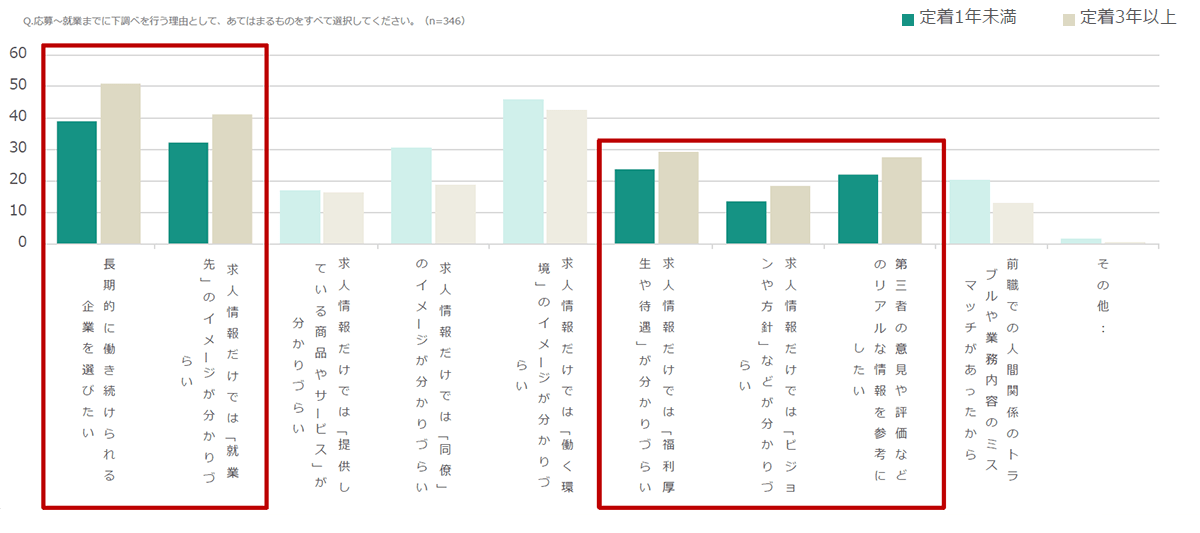
Task: Select the 定着3年以上 legend label text
Action: pos(1127,18)
